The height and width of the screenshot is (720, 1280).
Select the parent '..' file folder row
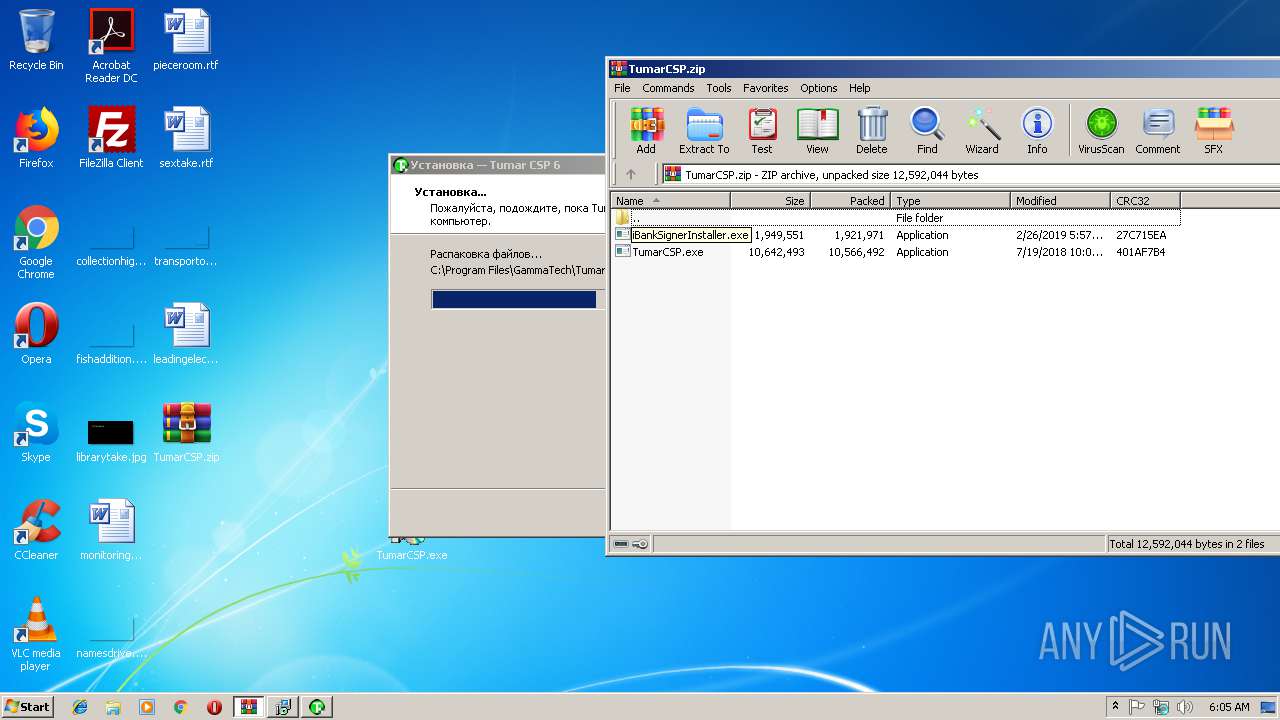click(895, 218)
